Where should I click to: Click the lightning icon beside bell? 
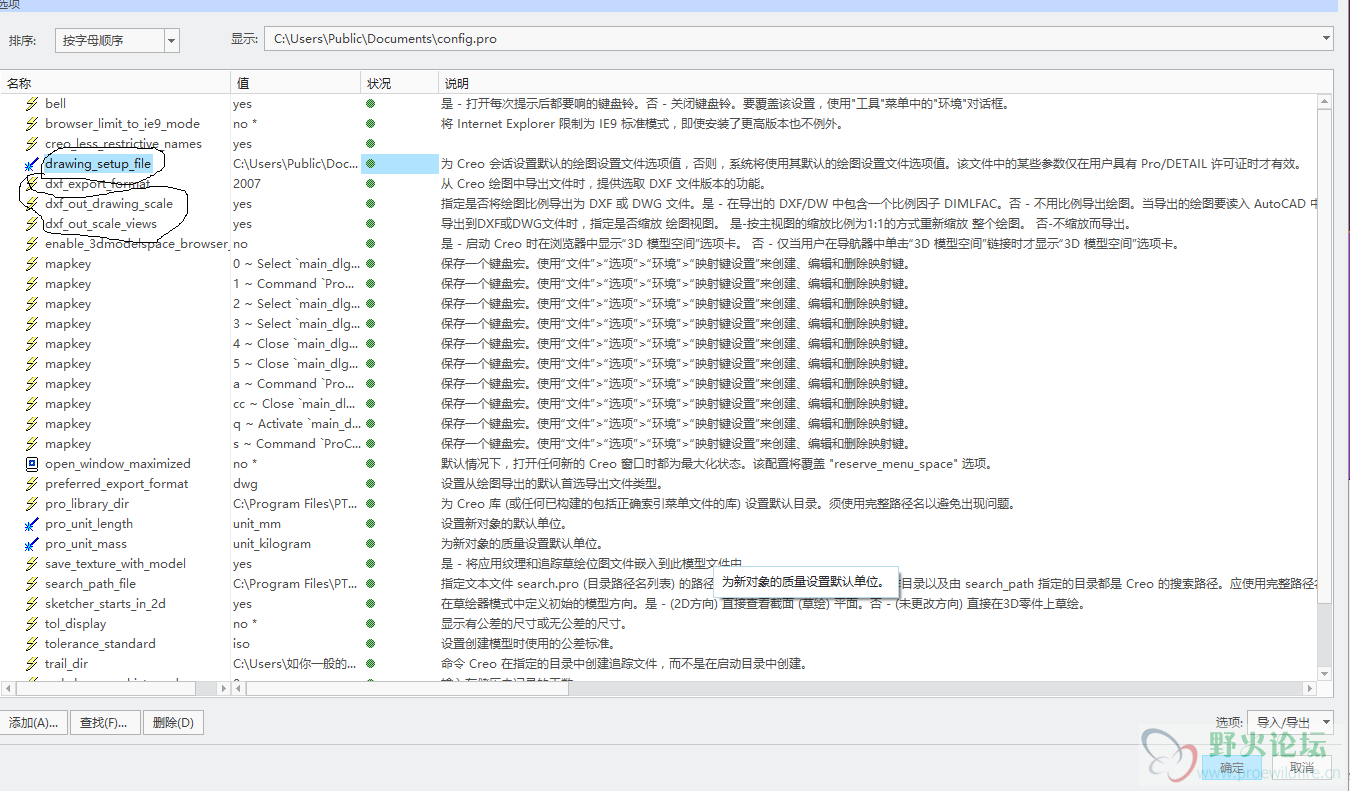coord(32,104)
